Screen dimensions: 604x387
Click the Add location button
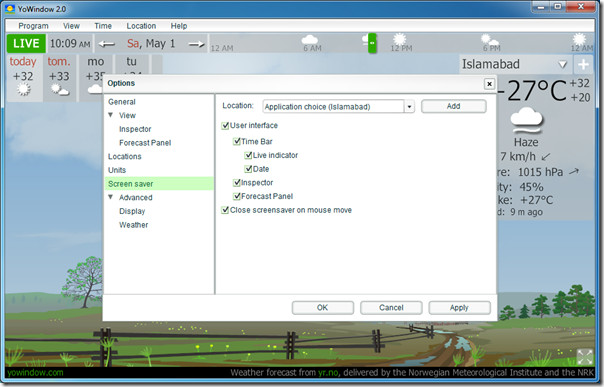[x=454, y=106]
